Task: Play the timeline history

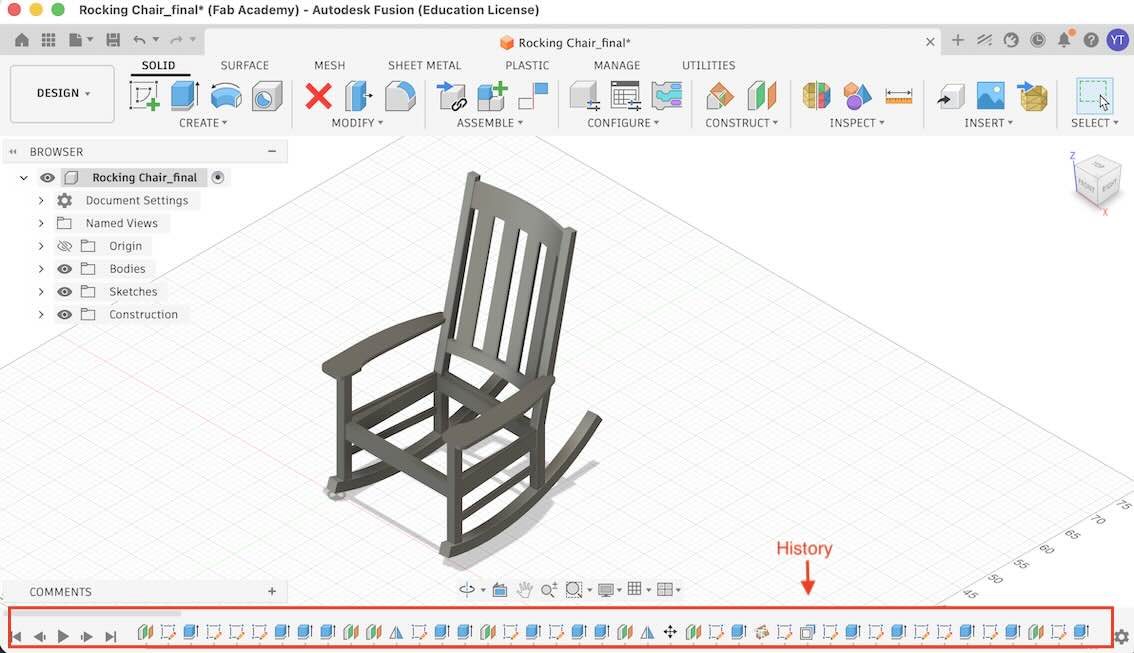Action: point(63,636)
